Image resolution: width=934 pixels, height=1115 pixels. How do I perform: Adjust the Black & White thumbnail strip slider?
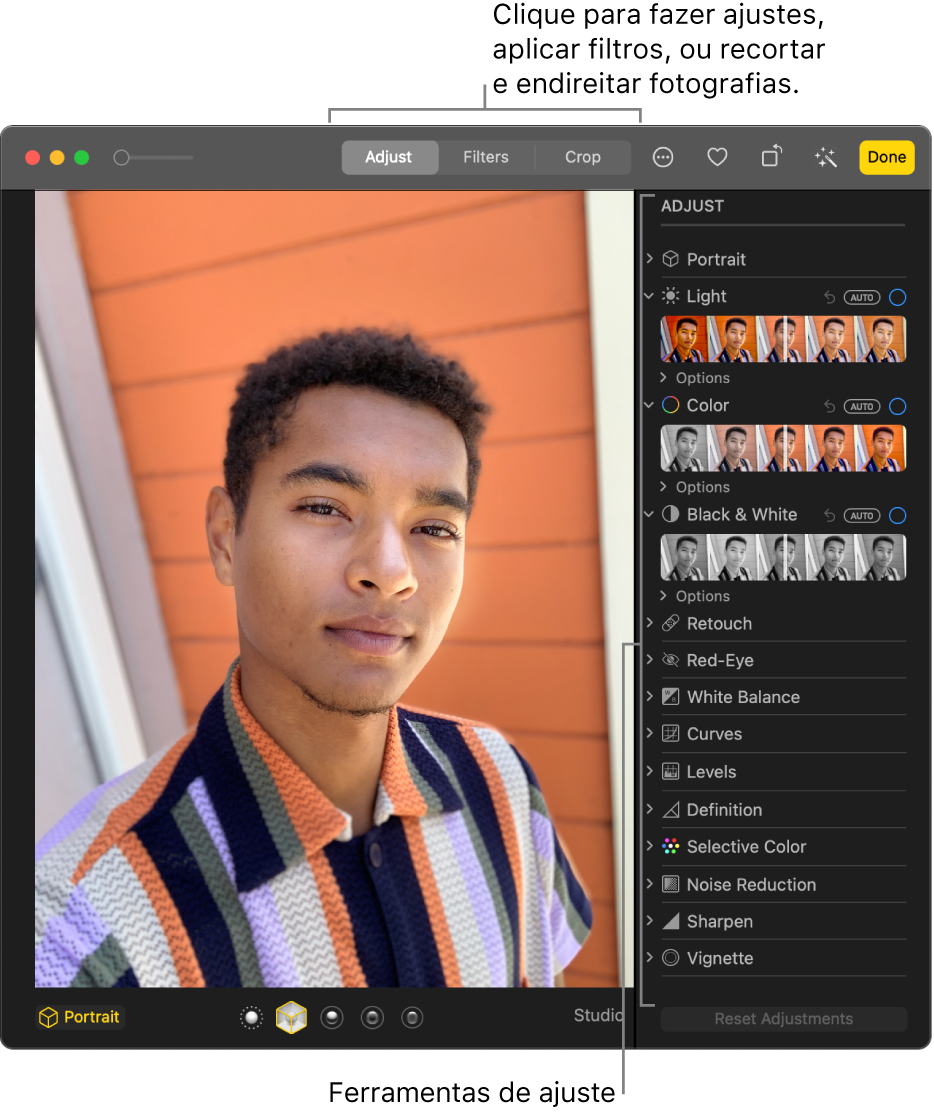pyautogui.click(x=783, y=558)
